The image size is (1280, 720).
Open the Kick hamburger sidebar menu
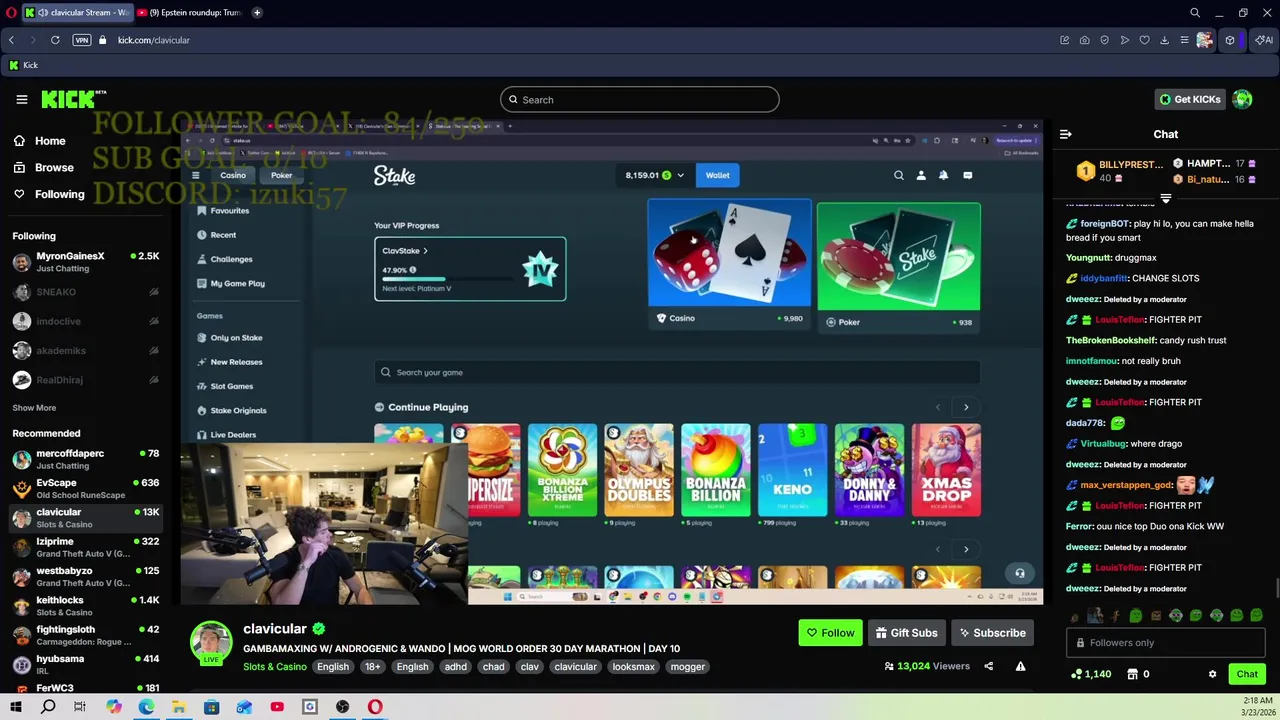[21, 99]
